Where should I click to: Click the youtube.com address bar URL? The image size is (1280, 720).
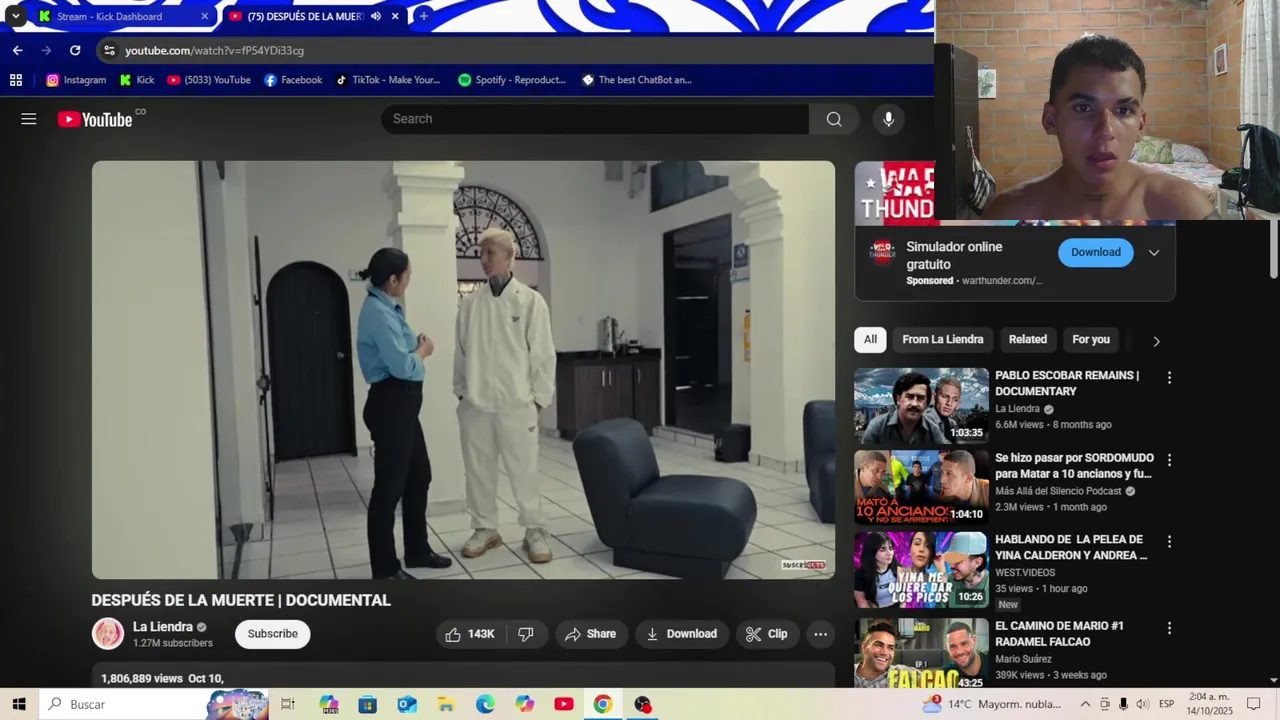(x=214, y=50)
